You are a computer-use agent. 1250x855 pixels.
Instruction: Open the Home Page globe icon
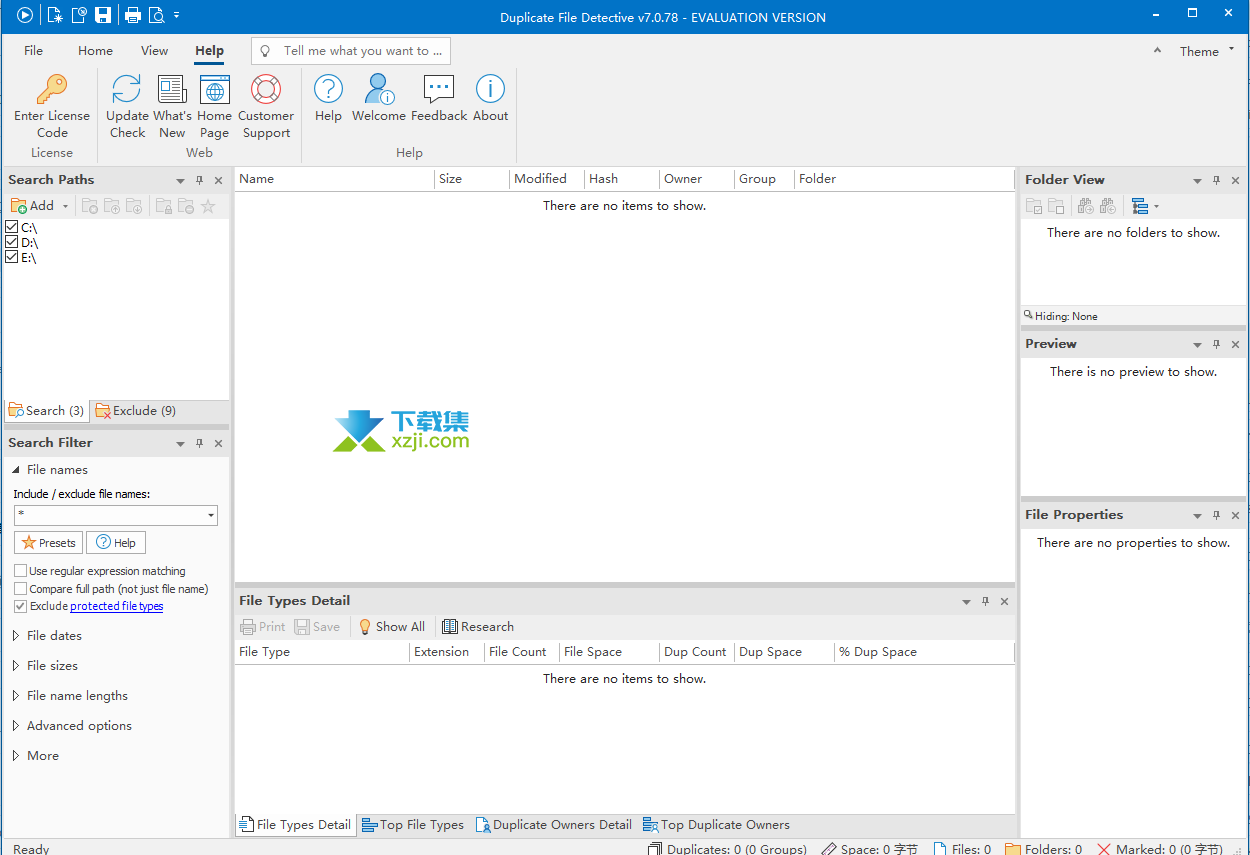214,106
